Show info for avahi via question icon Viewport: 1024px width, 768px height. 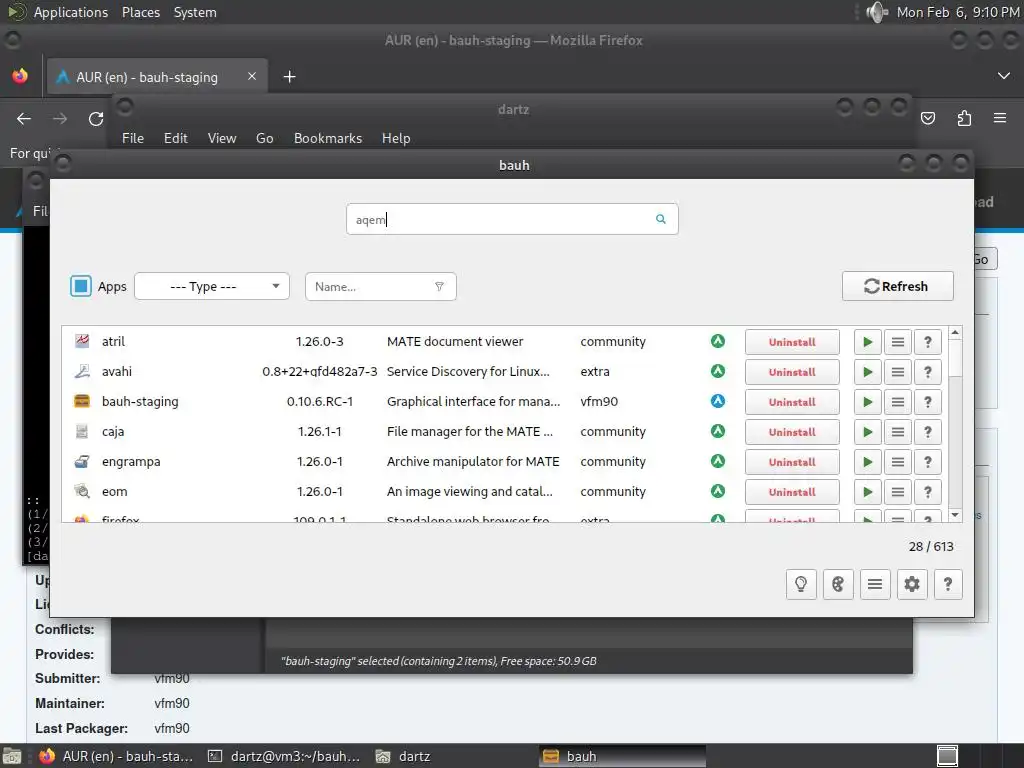(927, 372)
